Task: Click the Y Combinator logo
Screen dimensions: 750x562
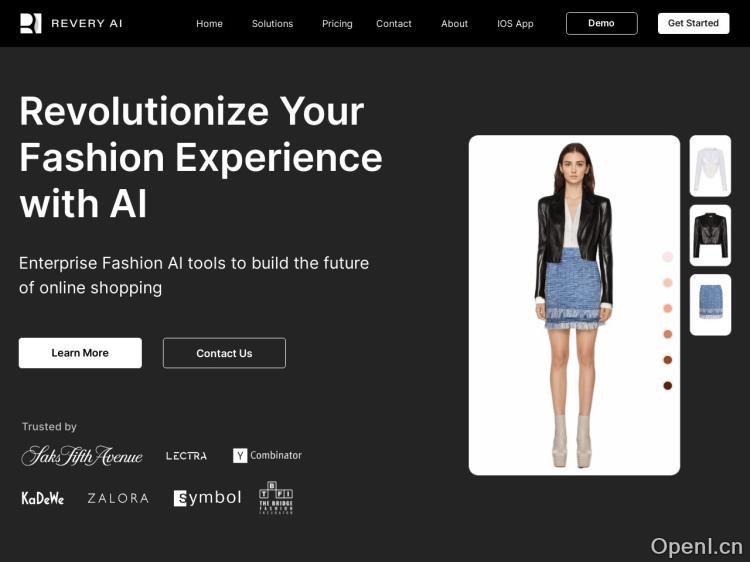Action: 267,455
